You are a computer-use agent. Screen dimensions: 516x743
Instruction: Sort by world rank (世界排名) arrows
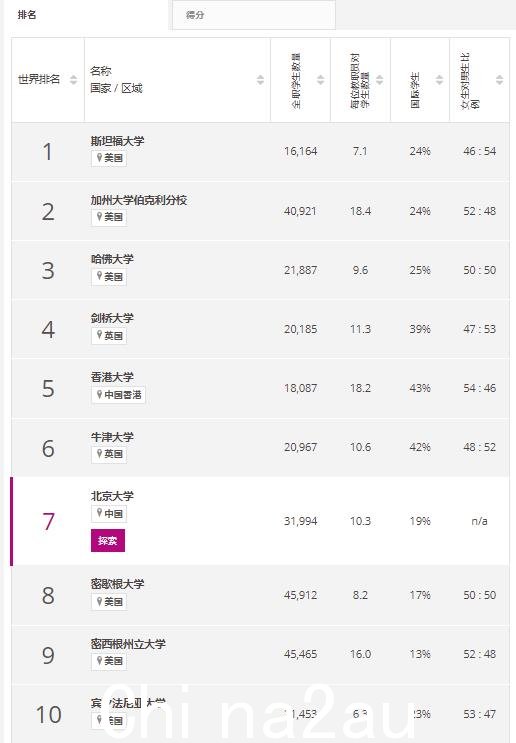coord(73,80)
